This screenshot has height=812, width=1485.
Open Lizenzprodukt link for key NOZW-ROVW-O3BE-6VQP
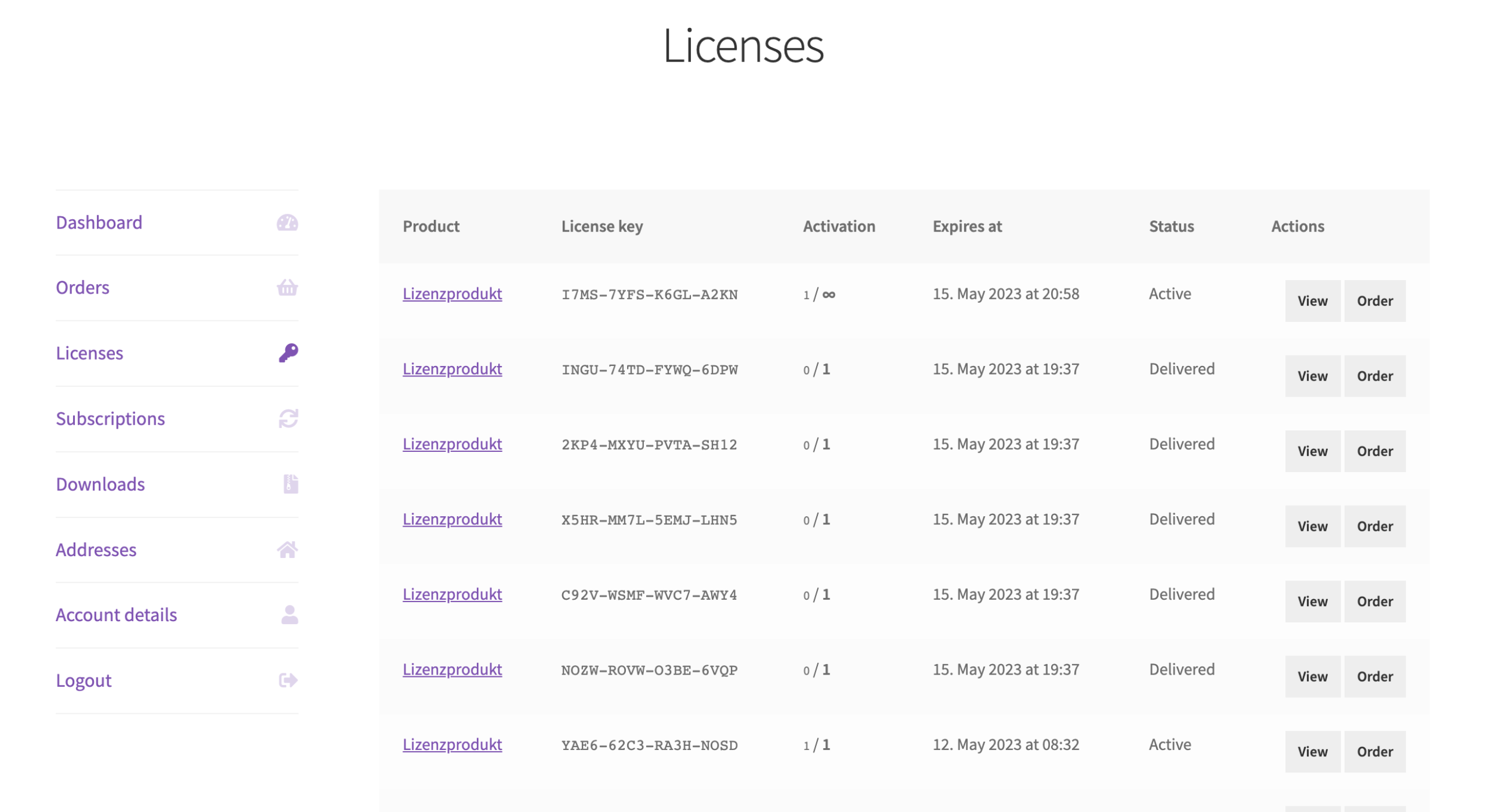pos(452,670)
